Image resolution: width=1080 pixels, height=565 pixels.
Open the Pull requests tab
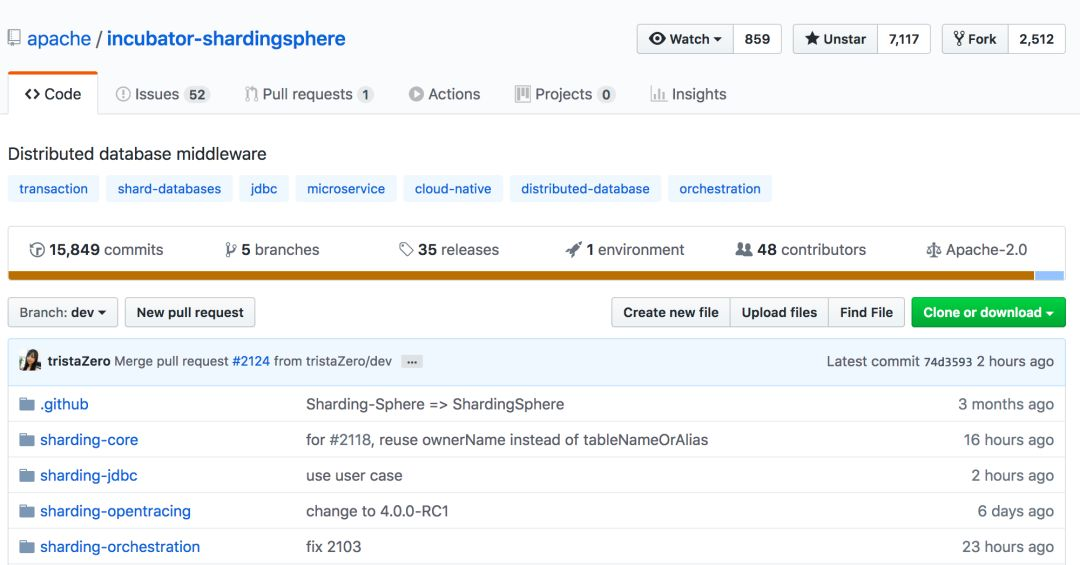click(308, 94)
